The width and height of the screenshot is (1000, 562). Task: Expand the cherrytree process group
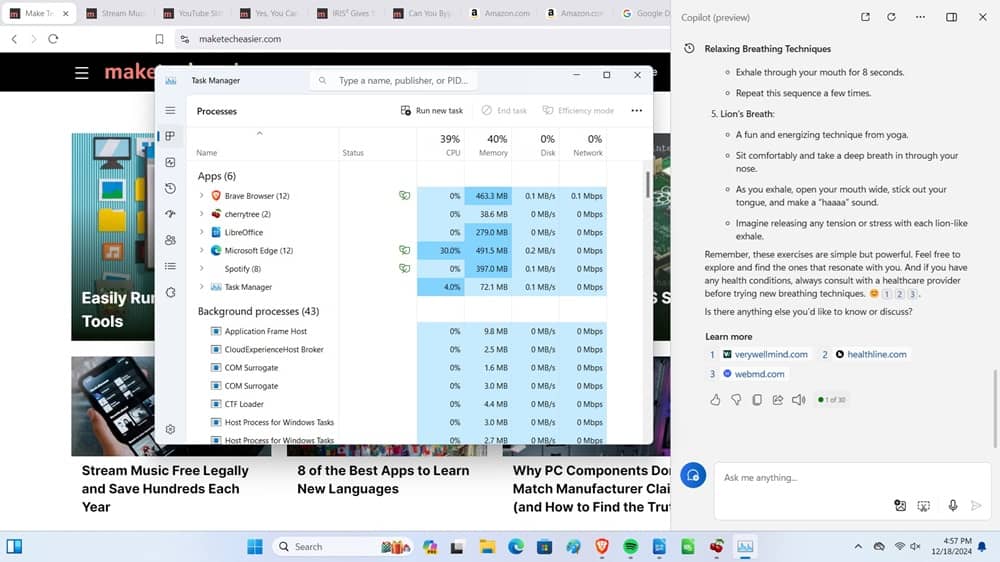[201, 214]
